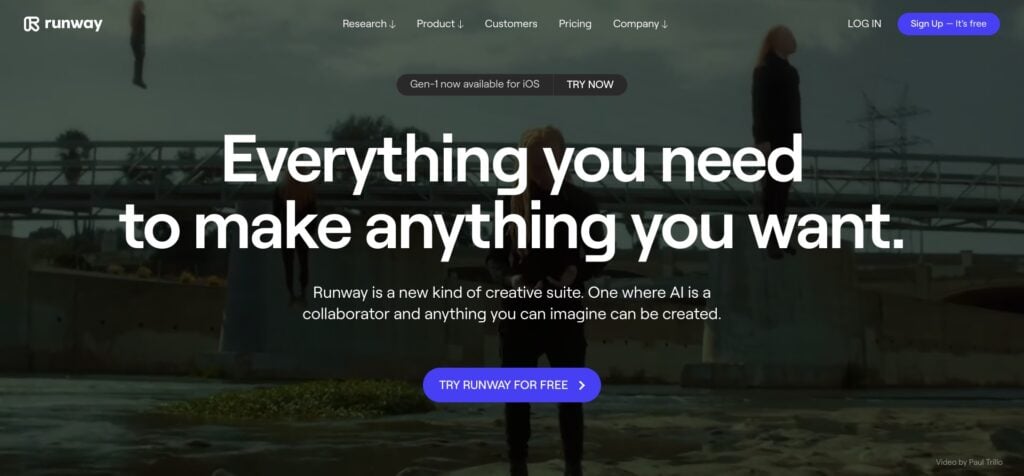Expand the Research dropdown menu

(369, 24)
